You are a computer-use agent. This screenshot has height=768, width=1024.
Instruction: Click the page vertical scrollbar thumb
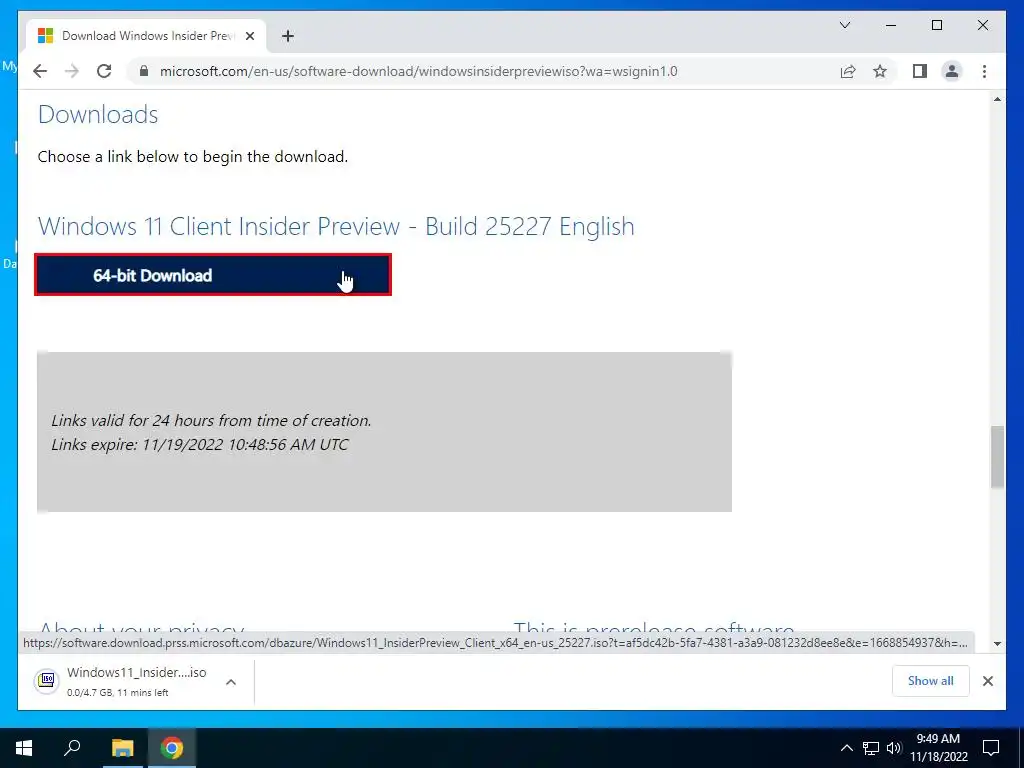[x=997, y=456]
